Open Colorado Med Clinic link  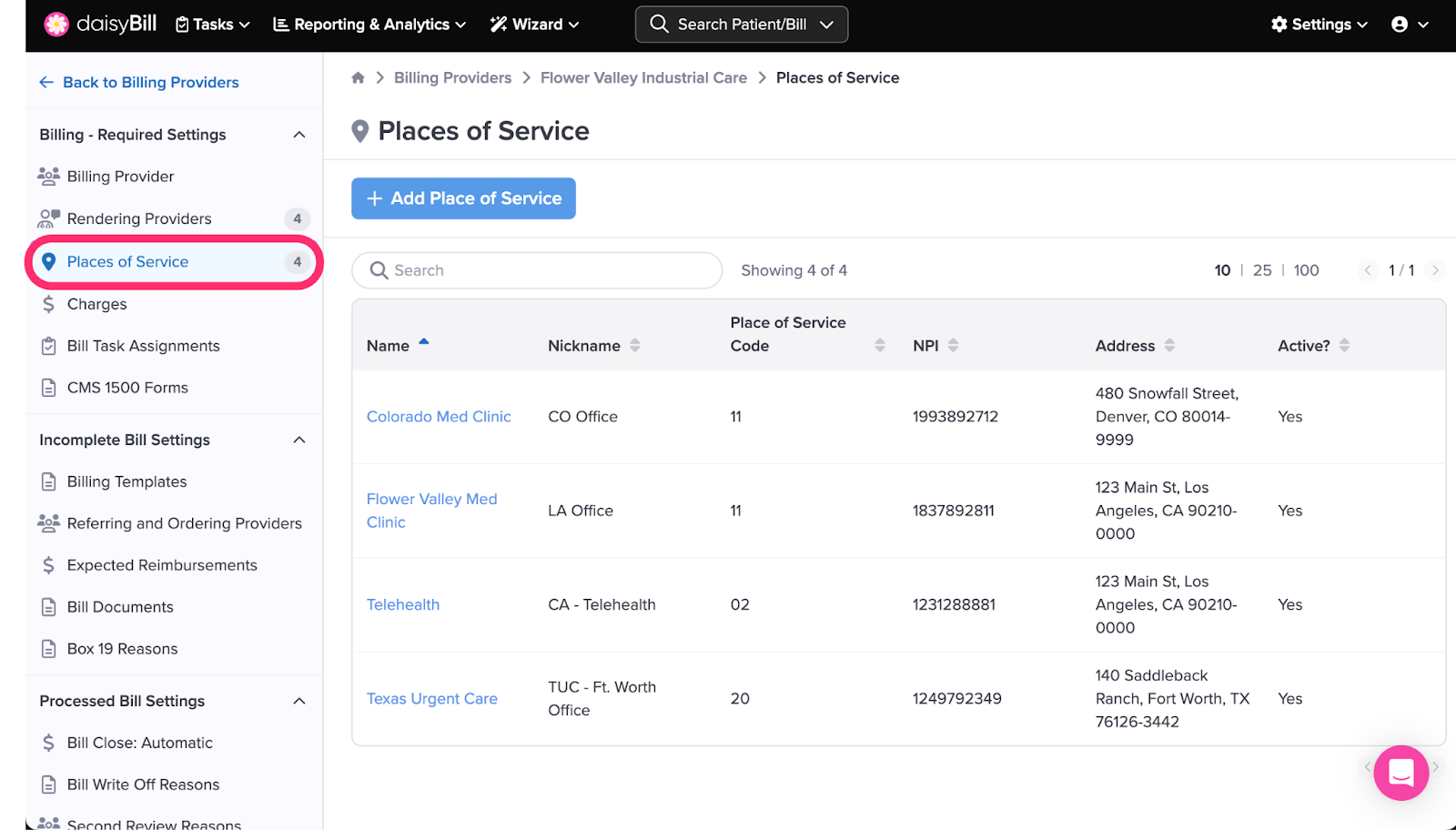tap(439, 417)
